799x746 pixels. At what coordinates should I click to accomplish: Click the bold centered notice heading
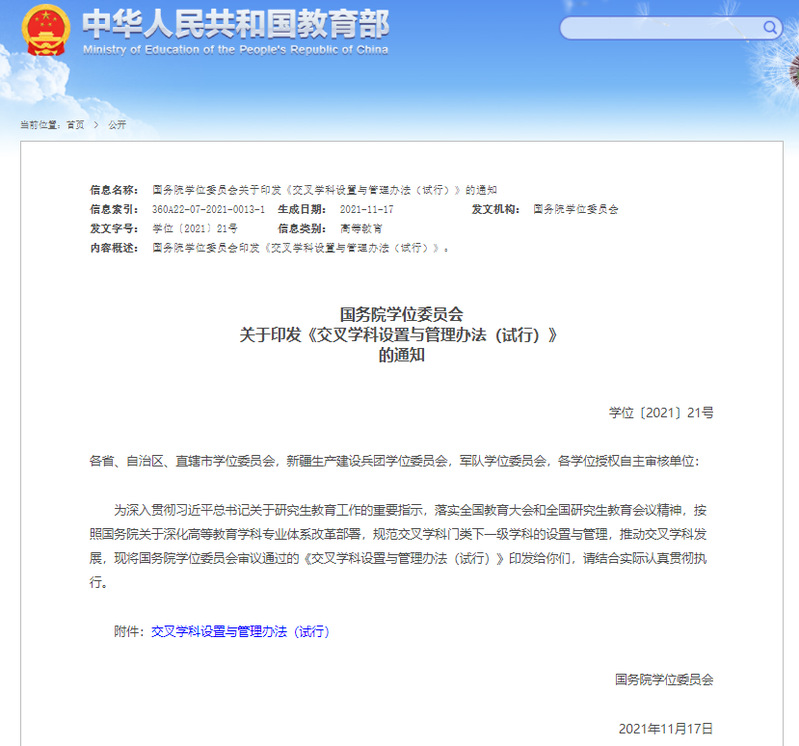[x=400, y=335]
